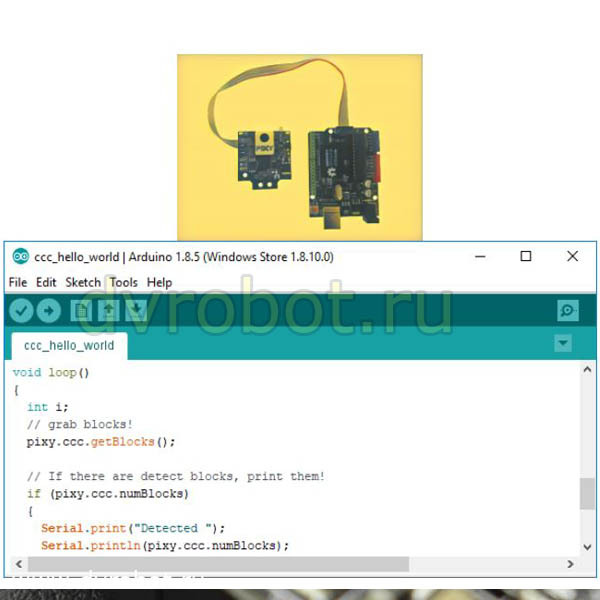Click the Upload arrow button
Image resolution: width=600 pixels, height=600 pixels.
pyautogui.click(x=49, y=311)
